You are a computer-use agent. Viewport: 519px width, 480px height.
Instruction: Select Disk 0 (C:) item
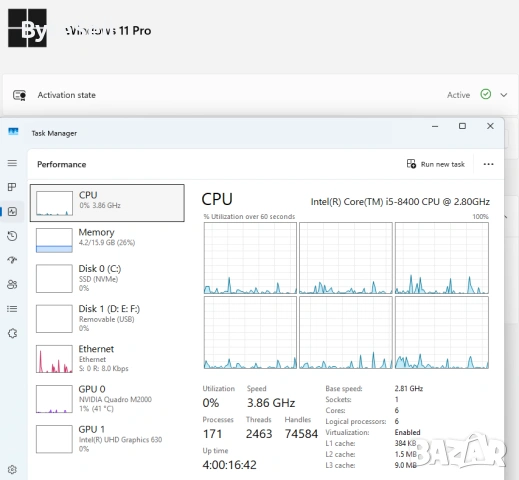107,278
